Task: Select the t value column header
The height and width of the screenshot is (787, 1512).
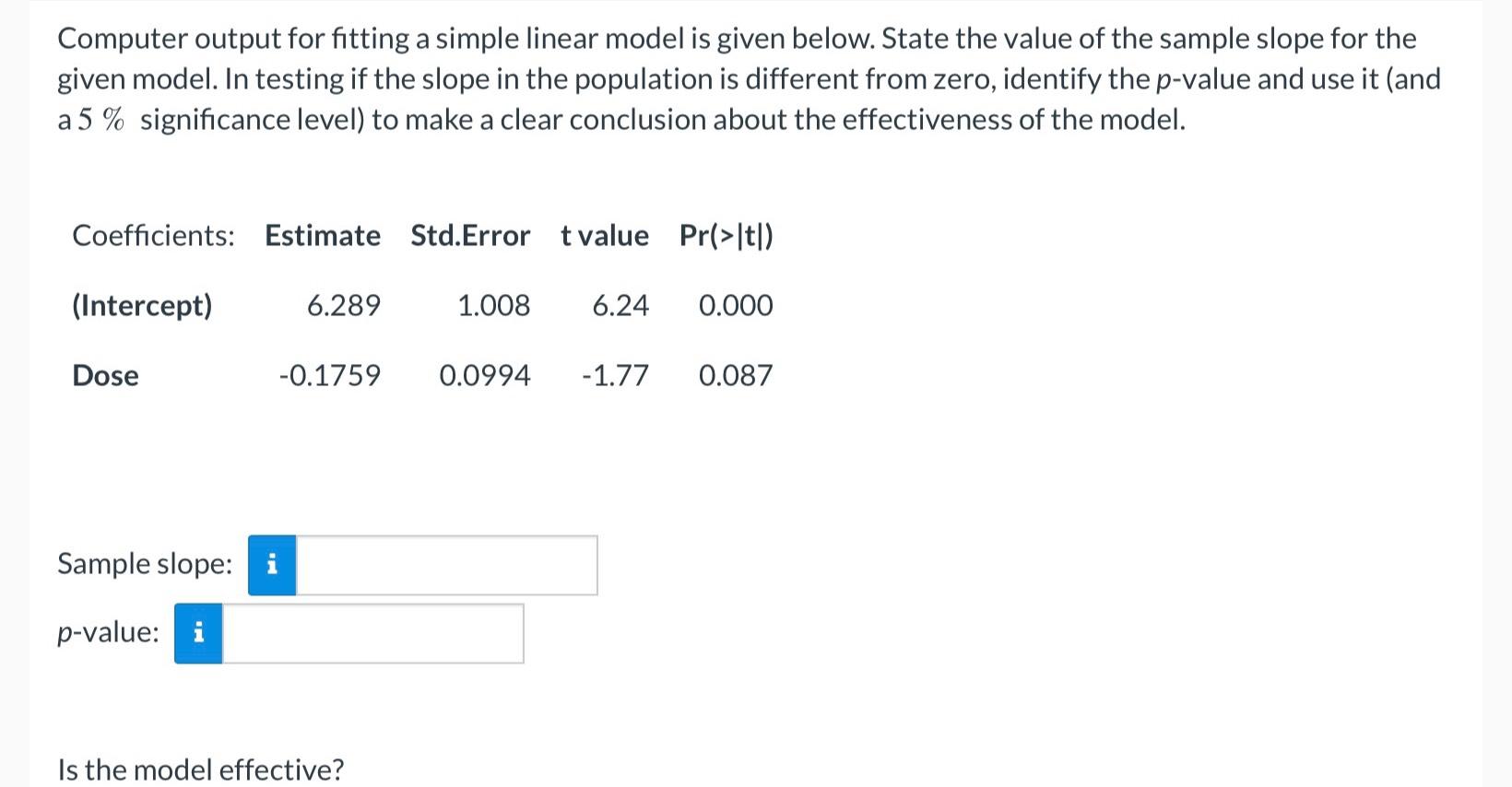Action: click(x=604, y=236)
